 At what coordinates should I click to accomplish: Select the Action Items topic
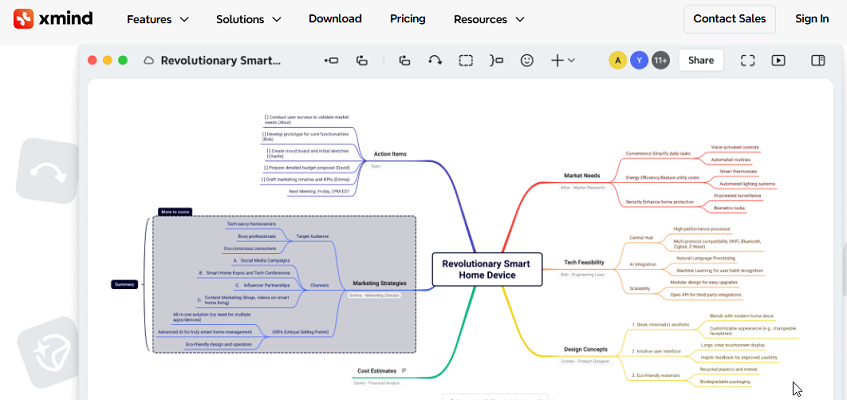click(x=390, y=154)
